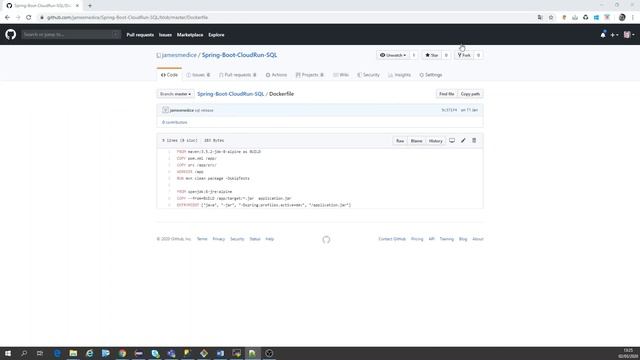Viewport: 640px width, 360px height.
Task: Open Task View in the taskbar
Action: [x=40, y=353]
